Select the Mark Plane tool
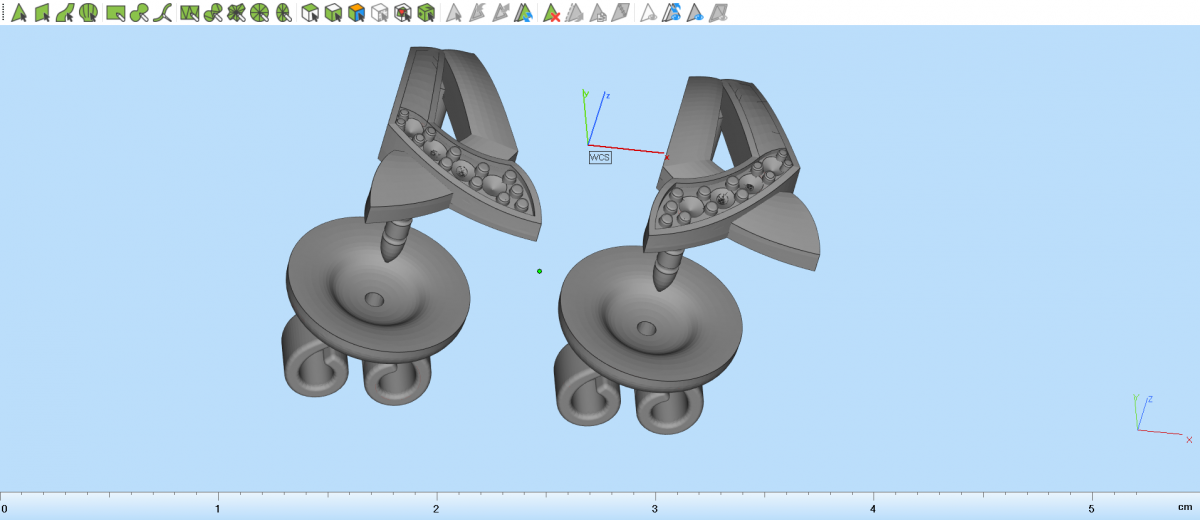The width and height of the screenshot is (1200, 520). pyautogui.click(x=42, y=13)
